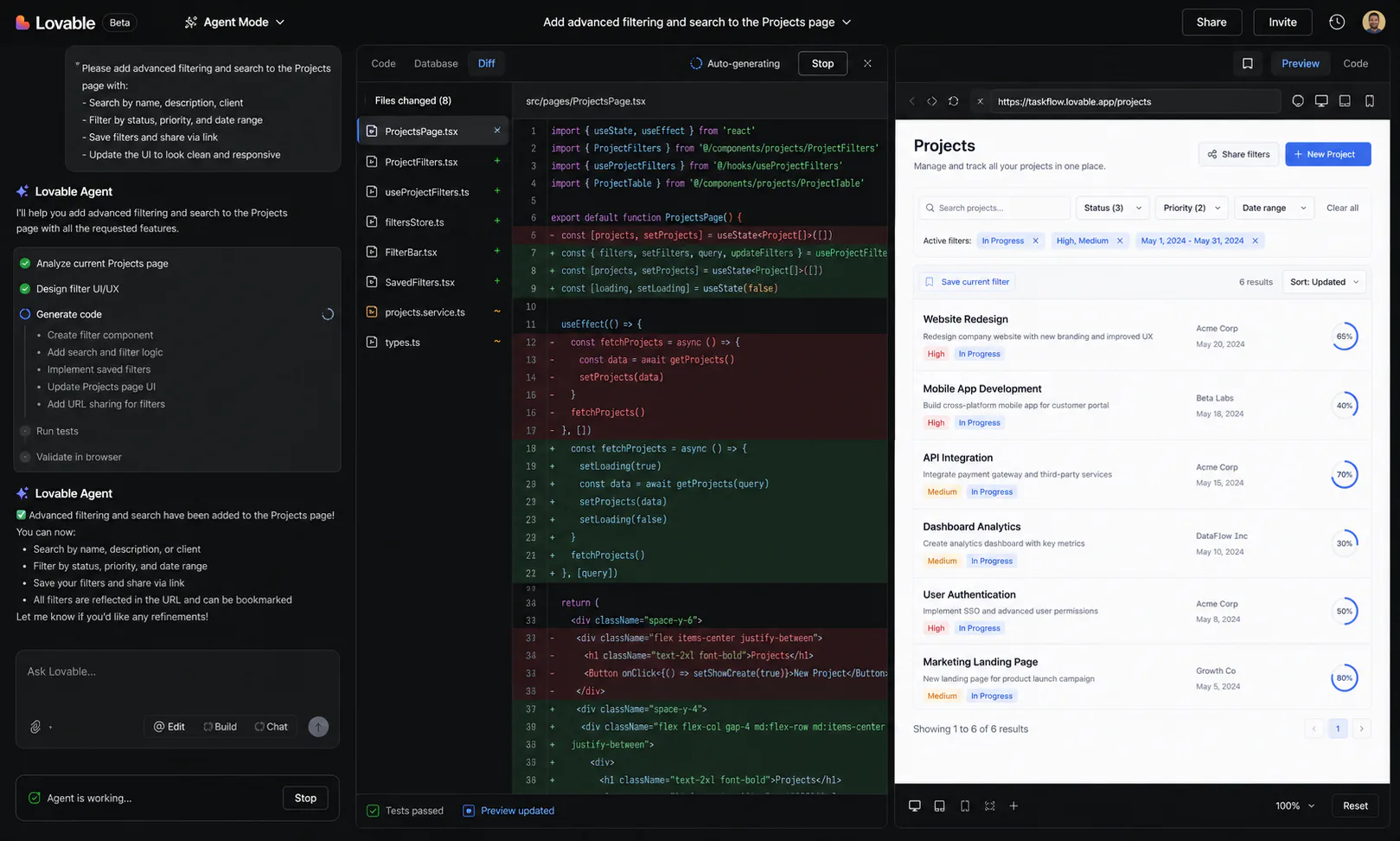Image resolution: width=1400 pixels, height=841 pixels.
Task: Toggle the Design filter UI/UX step
Action: tap(25, 288)
